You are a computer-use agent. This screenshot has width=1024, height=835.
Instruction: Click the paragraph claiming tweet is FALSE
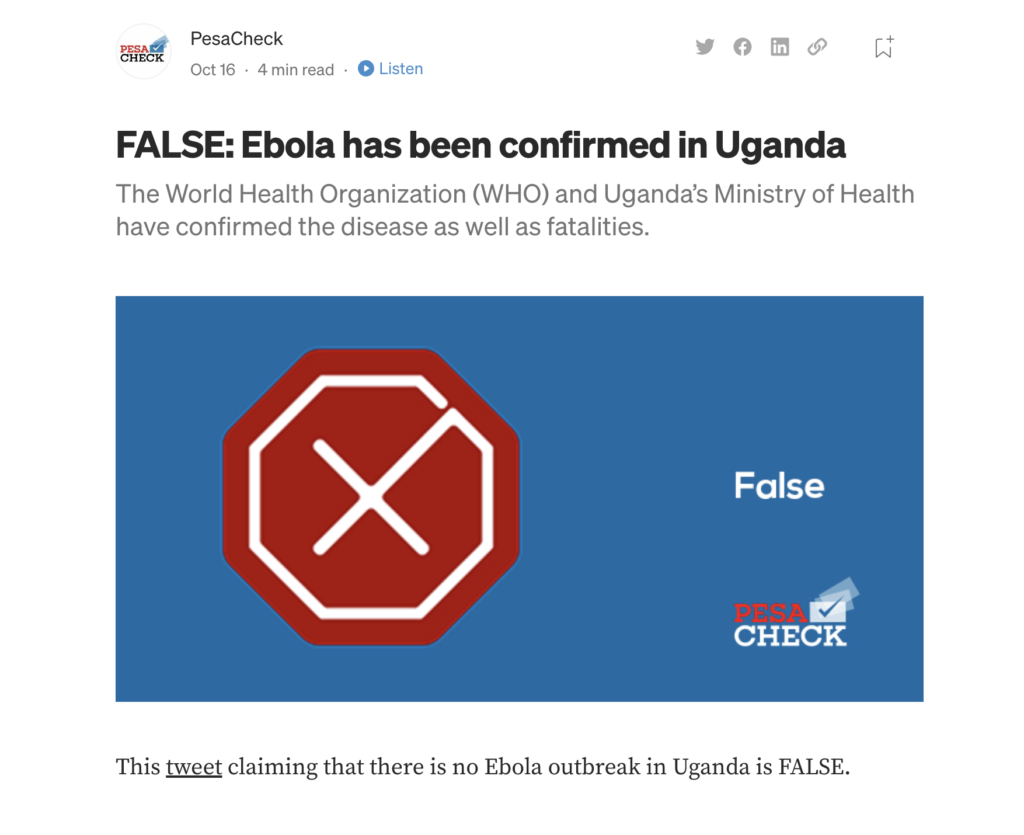tap(483, 766)
